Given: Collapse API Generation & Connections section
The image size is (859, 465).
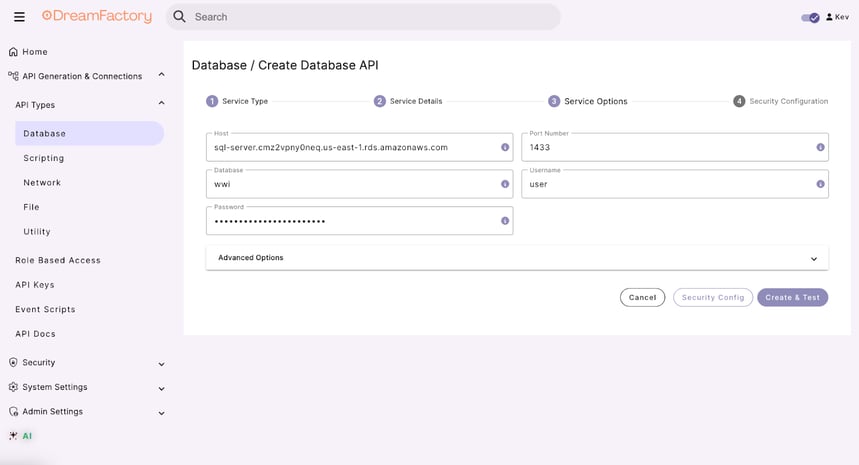Looking at the screenshot, I should click(162, 74).
